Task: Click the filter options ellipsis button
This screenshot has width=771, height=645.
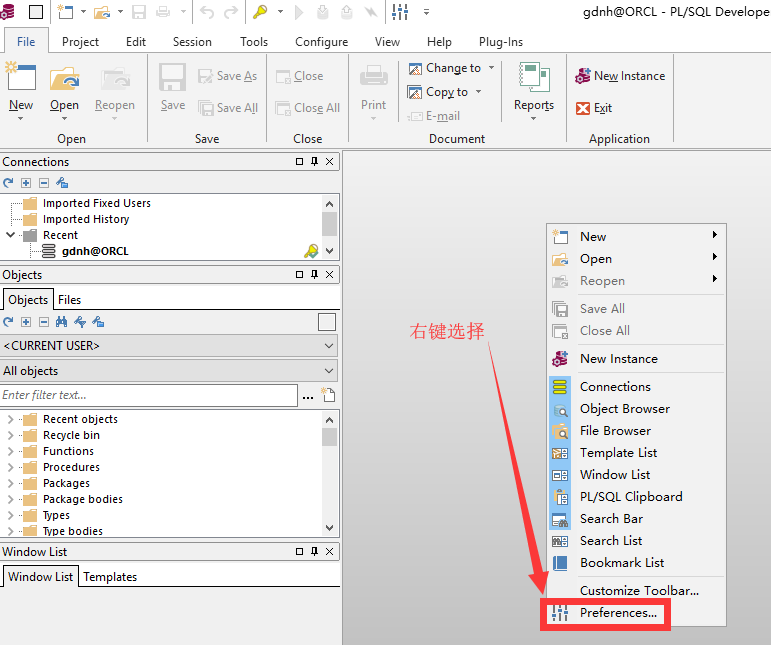Action: click(308, 396)
